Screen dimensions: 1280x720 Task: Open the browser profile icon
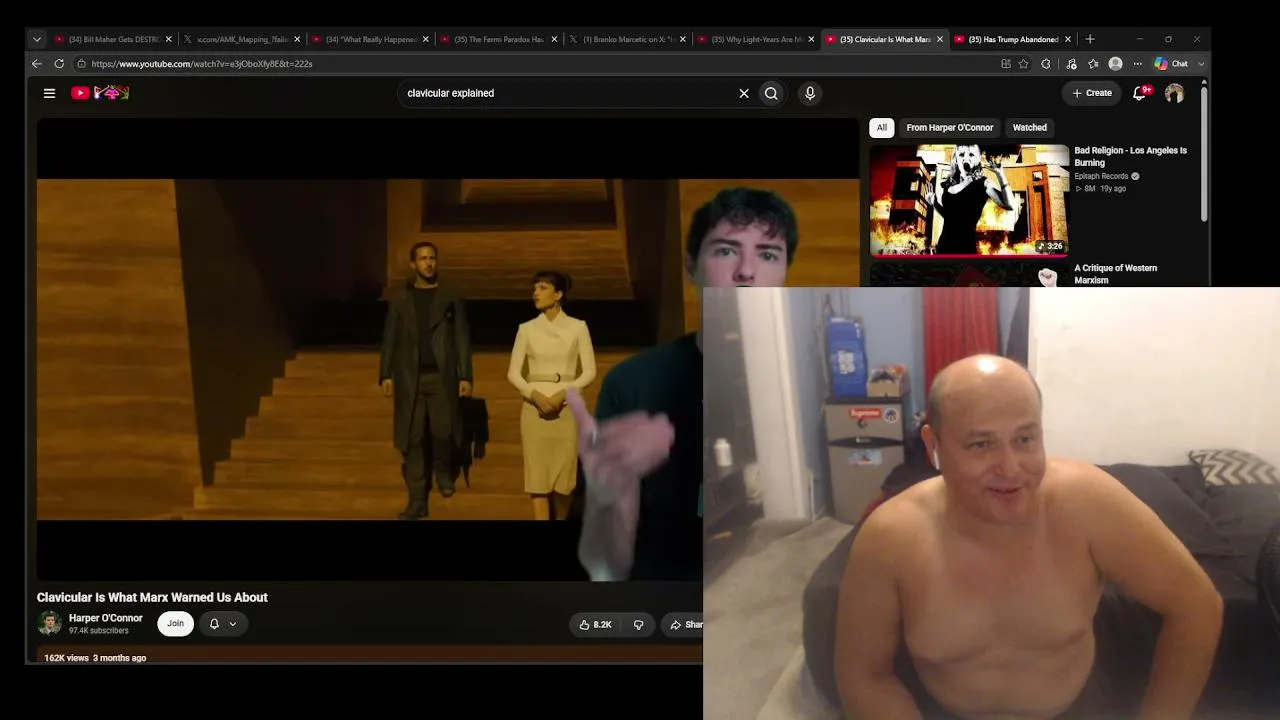pyautogui.click(x=1115, y=64)
